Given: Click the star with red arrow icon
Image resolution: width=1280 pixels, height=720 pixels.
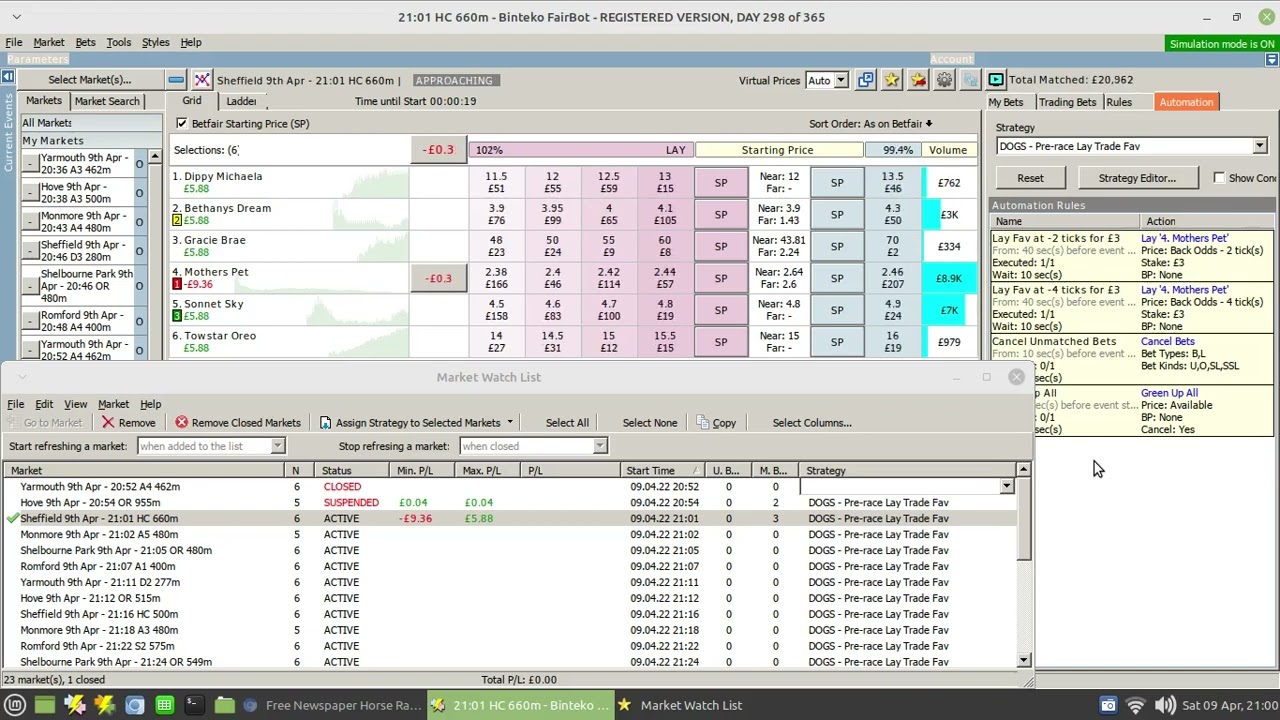Looking at the screenshot, I should pos(918,80).
